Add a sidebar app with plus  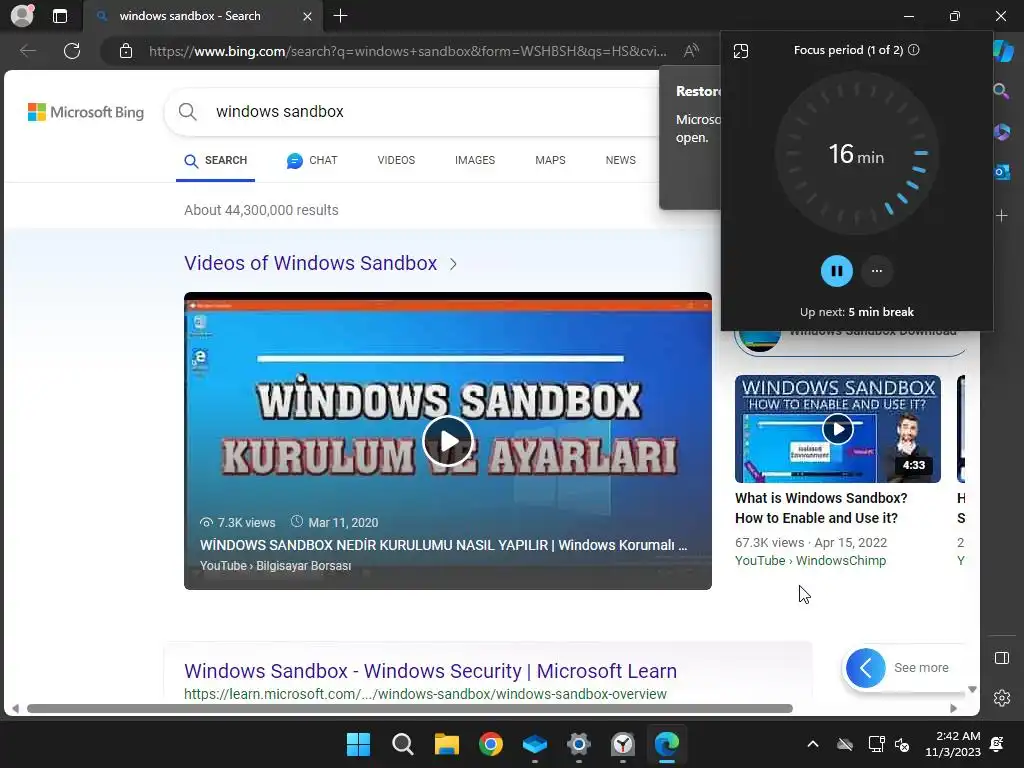tap(1002, 216)
